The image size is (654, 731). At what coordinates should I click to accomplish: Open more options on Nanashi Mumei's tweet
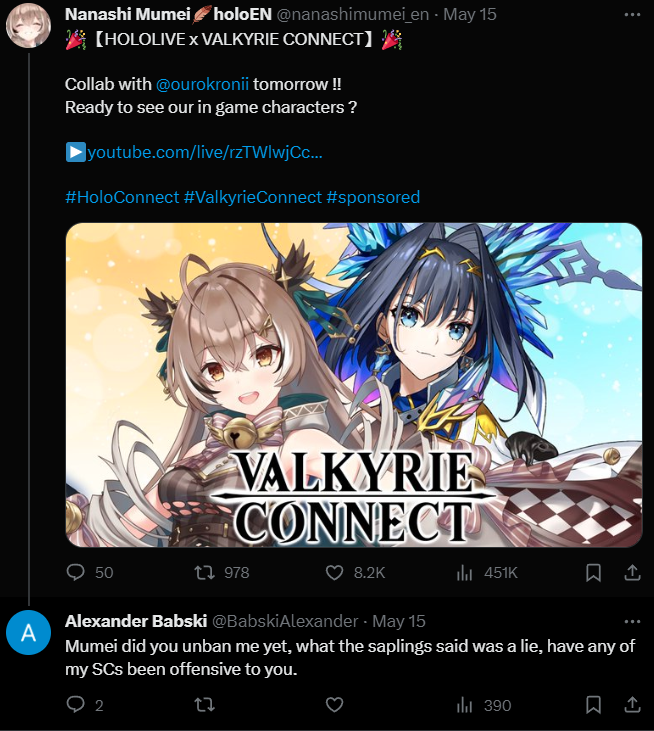click(632, 15)
